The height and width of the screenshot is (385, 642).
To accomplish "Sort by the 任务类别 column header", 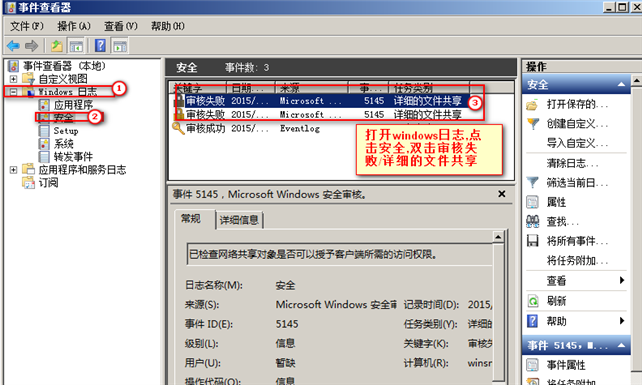I will coord(429,88).
